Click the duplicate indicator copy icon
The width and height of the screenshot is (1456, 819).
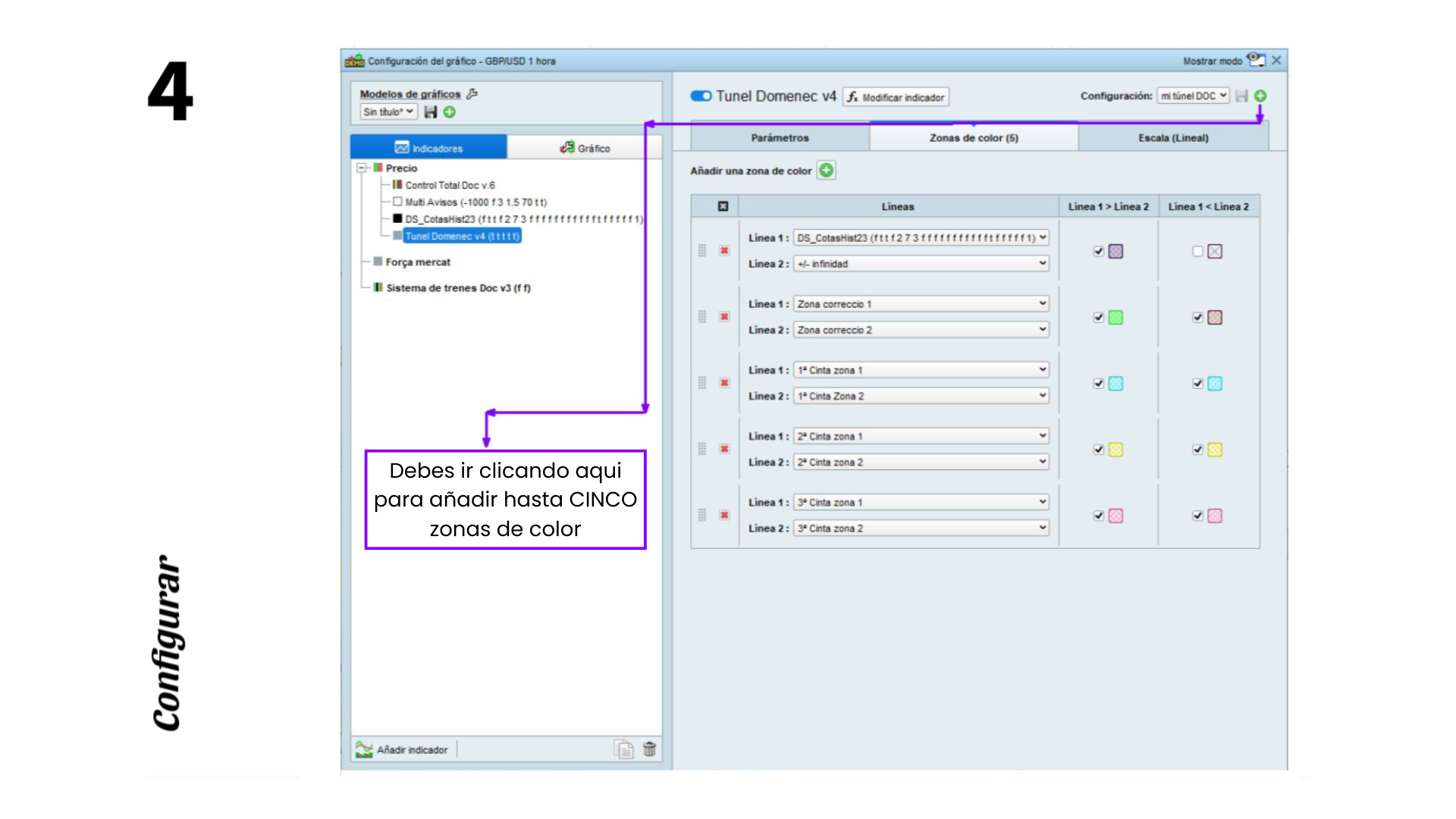623,749
